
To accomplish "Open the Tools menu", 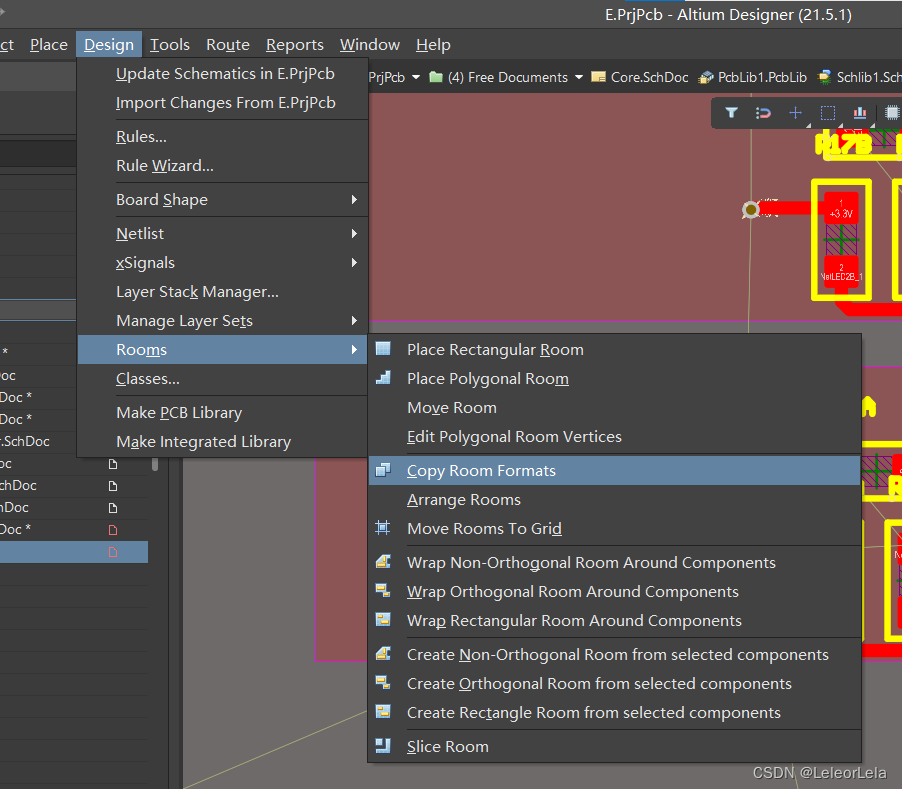I will click(x=170, y=45).
